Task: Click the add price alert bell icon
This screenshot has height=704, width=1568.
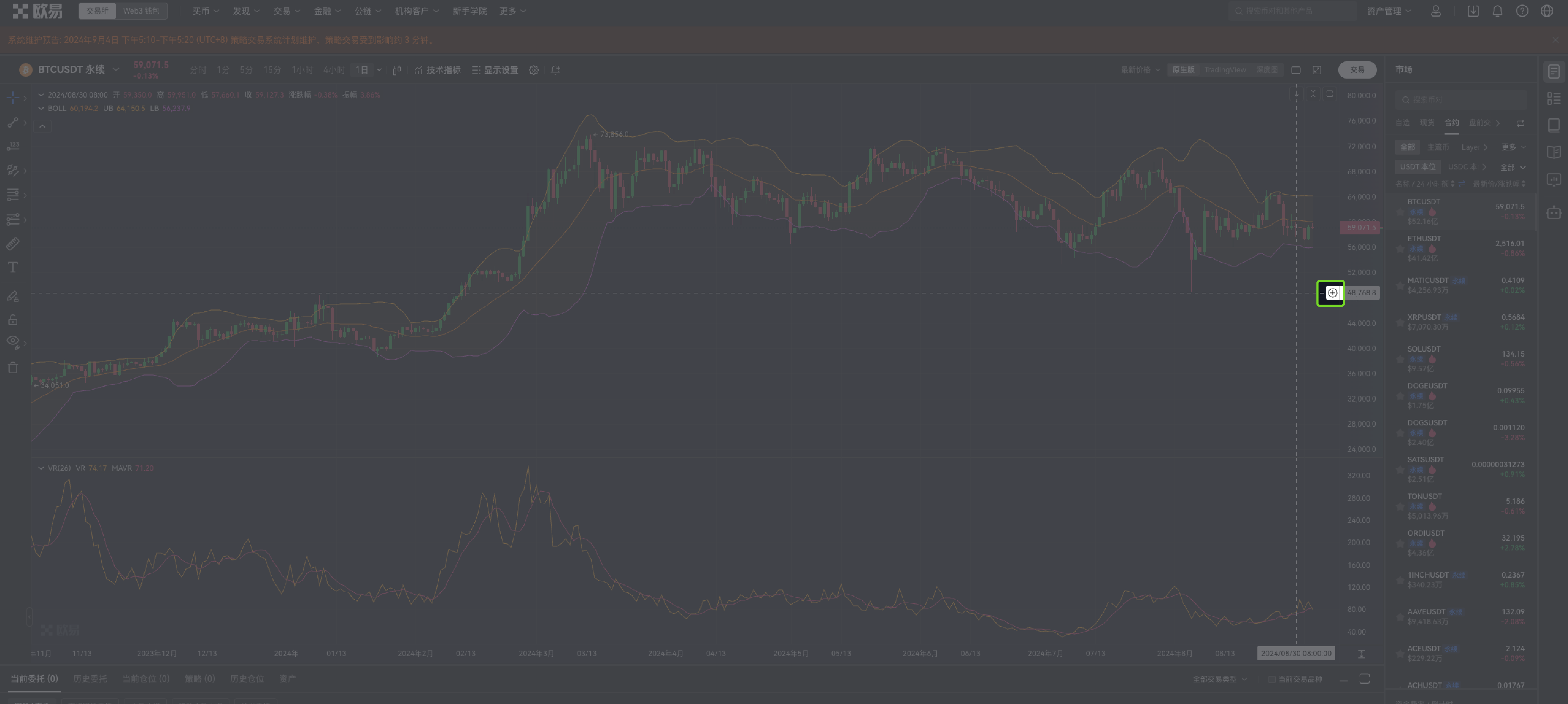Action: point(555,70)
